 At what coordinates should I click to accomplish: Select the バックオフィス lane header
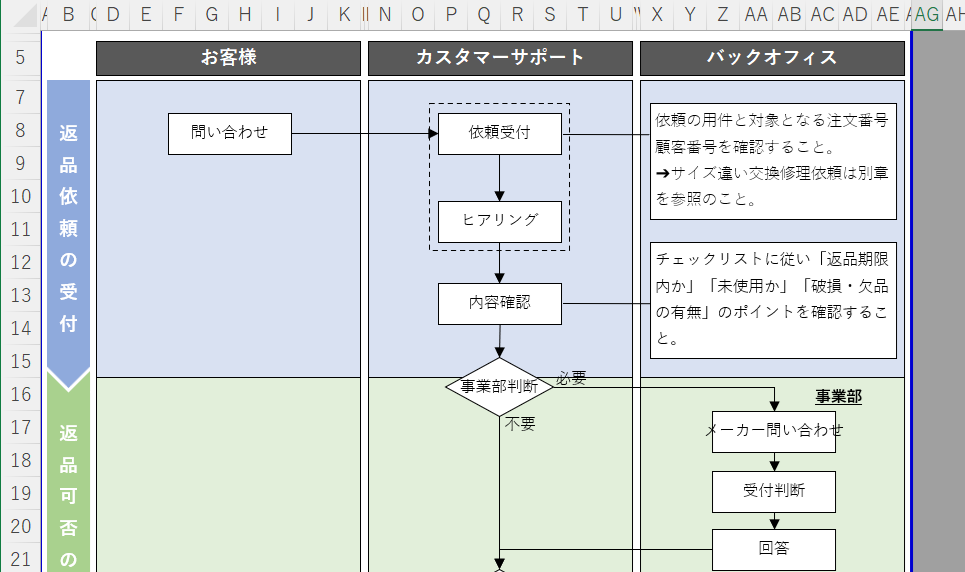point(772,58)
